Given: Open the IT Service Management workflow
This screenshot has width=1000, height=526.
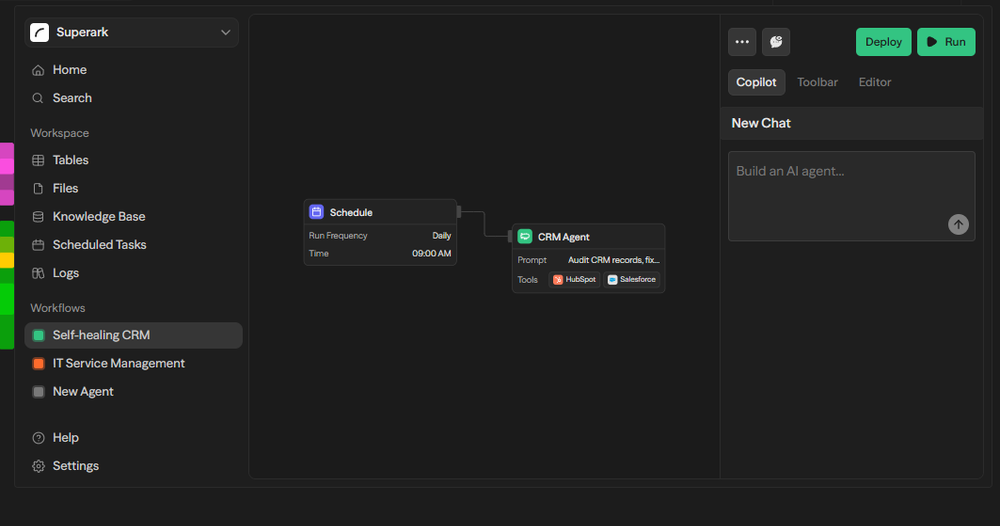Looking at the screenshot, I should (x=119, y=363).
